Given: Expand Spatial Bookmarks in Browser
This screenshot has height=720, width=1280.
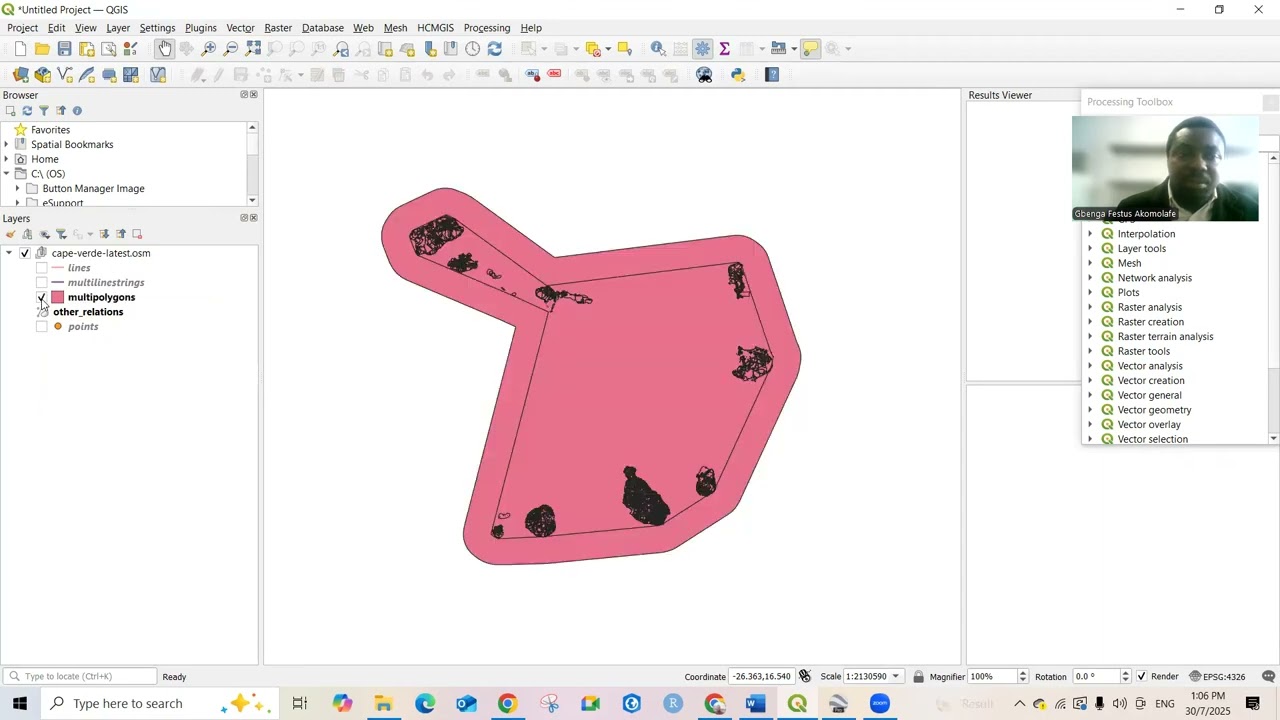Looking at the screenshot, I should click(x=7, y=144).
